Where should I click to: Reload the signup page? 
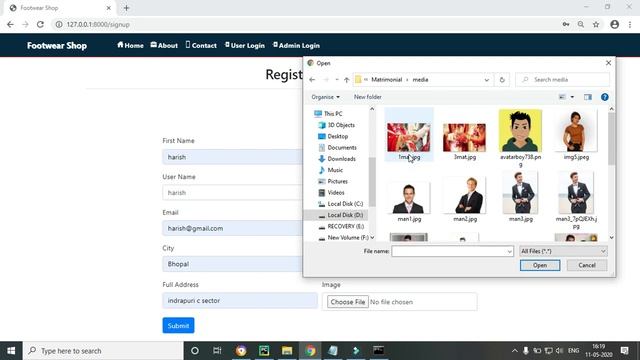[40, 24]
